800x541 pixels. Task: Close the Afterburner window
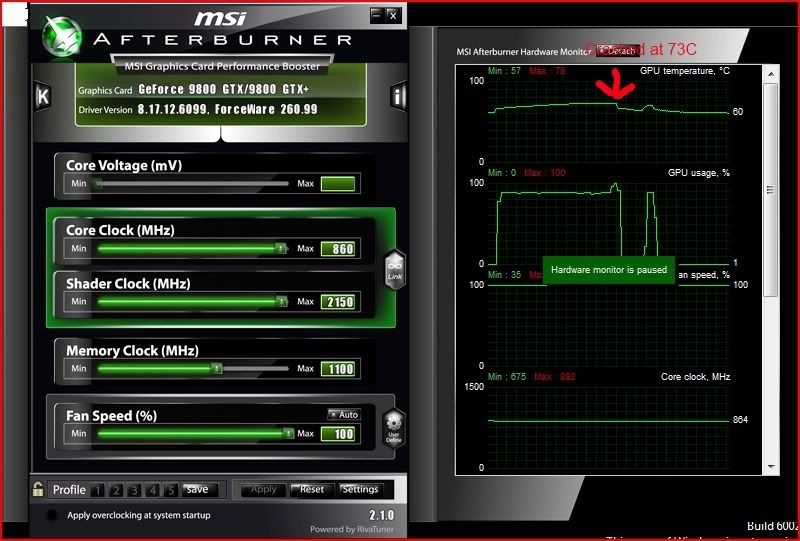(x=392, y=15)
